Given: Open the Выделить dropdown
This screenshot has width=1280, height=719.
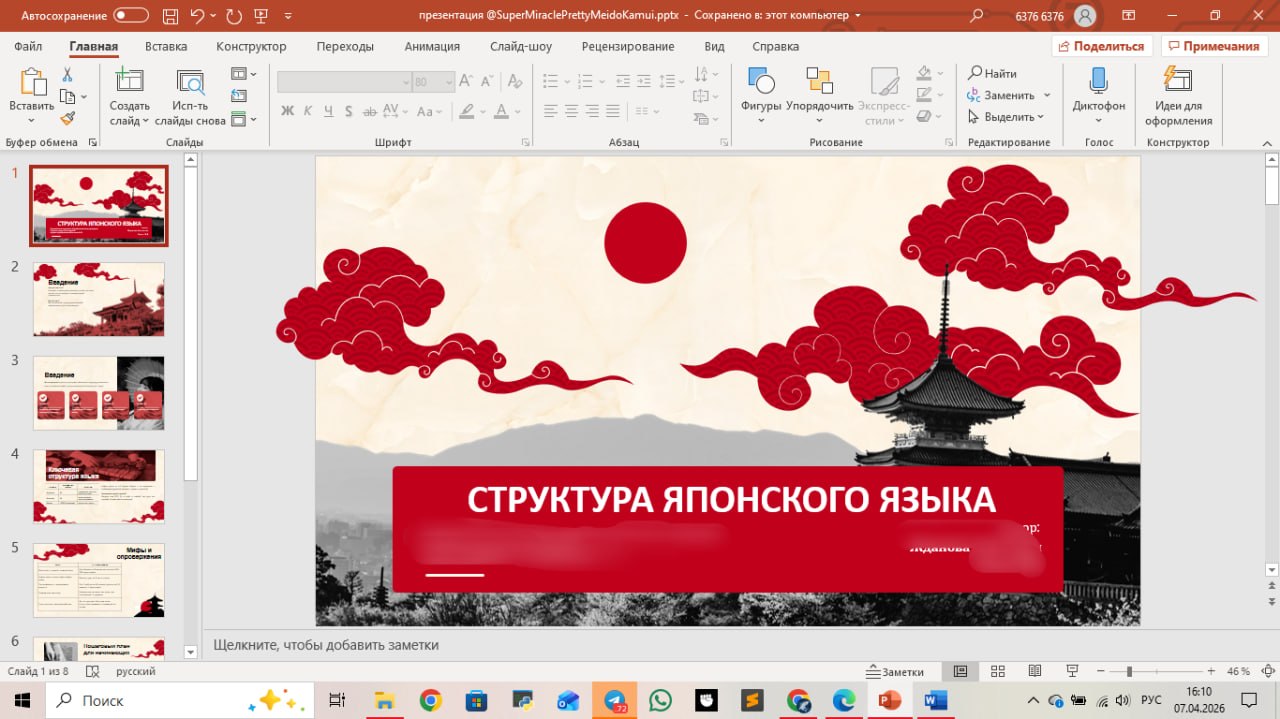Looking at the screenshot, I should pyautogui.click(x=1008, y=117).
